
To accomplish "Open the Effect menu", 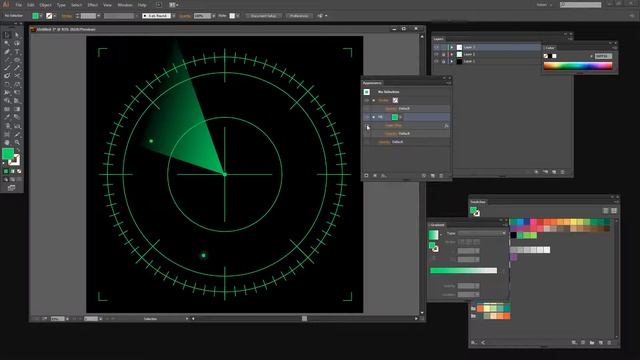I will [x=93, y=5].
